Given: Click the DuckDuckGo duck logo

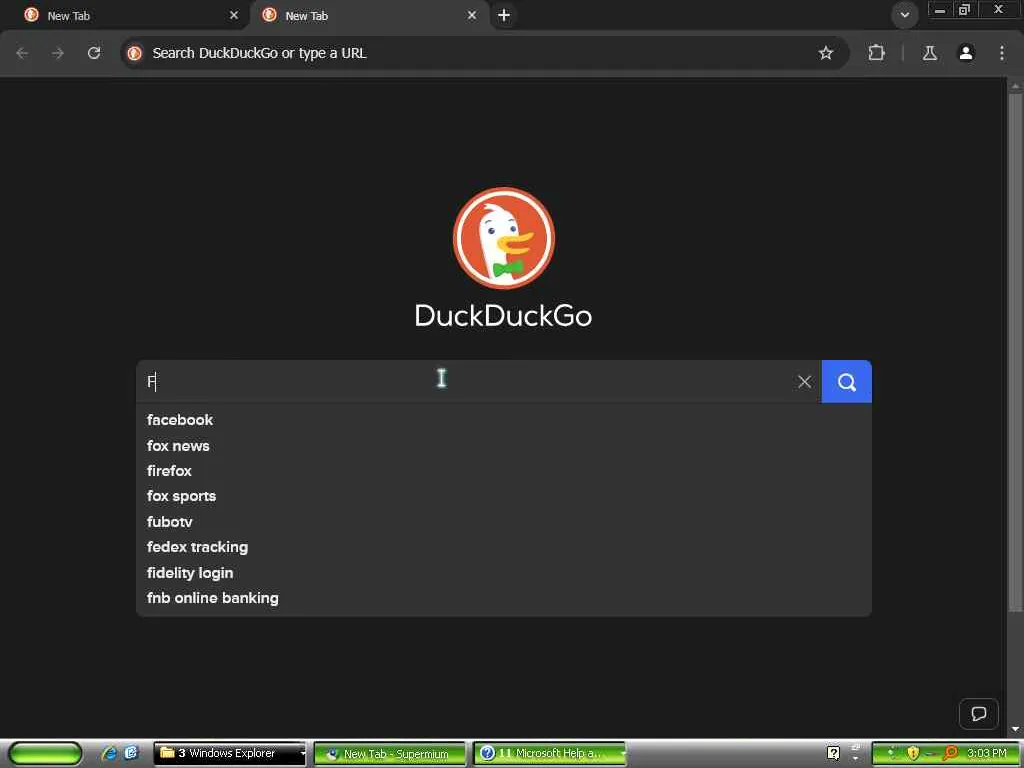Looking at the screenshot, I should click(x=504, y=238).
